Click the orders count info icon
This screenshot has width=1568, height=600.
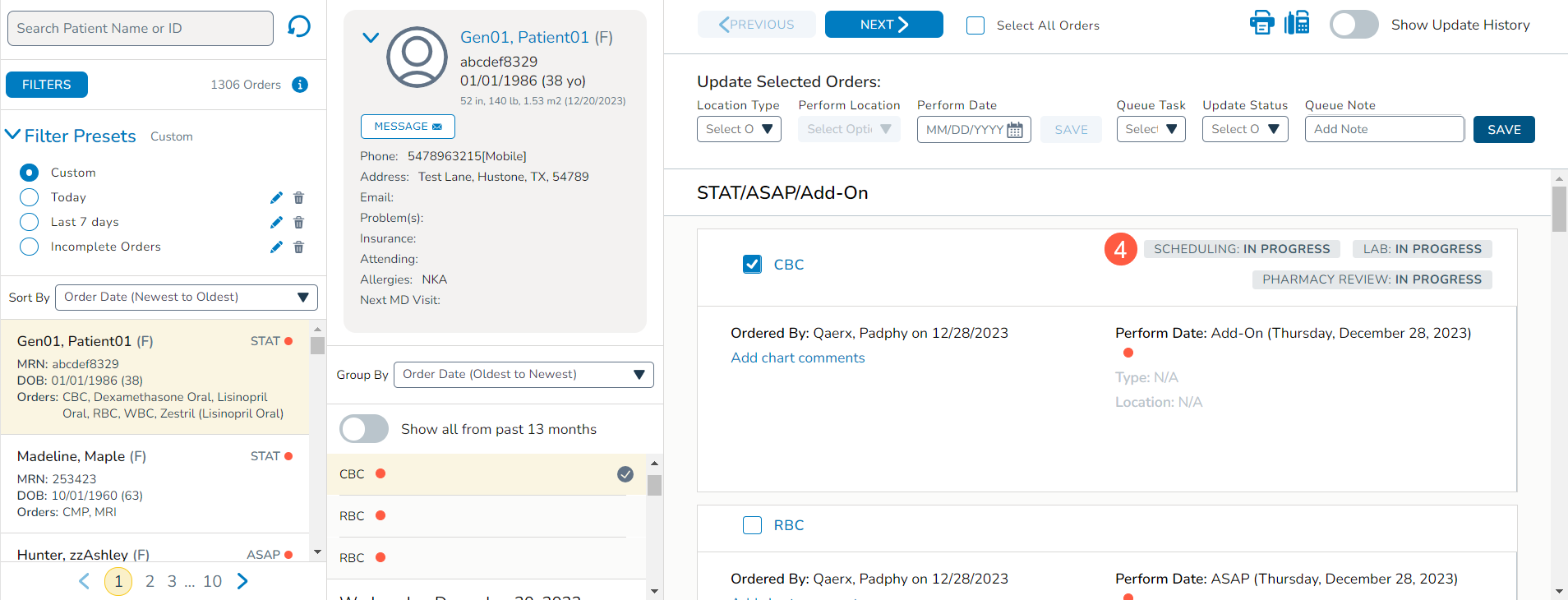point(300,85)
